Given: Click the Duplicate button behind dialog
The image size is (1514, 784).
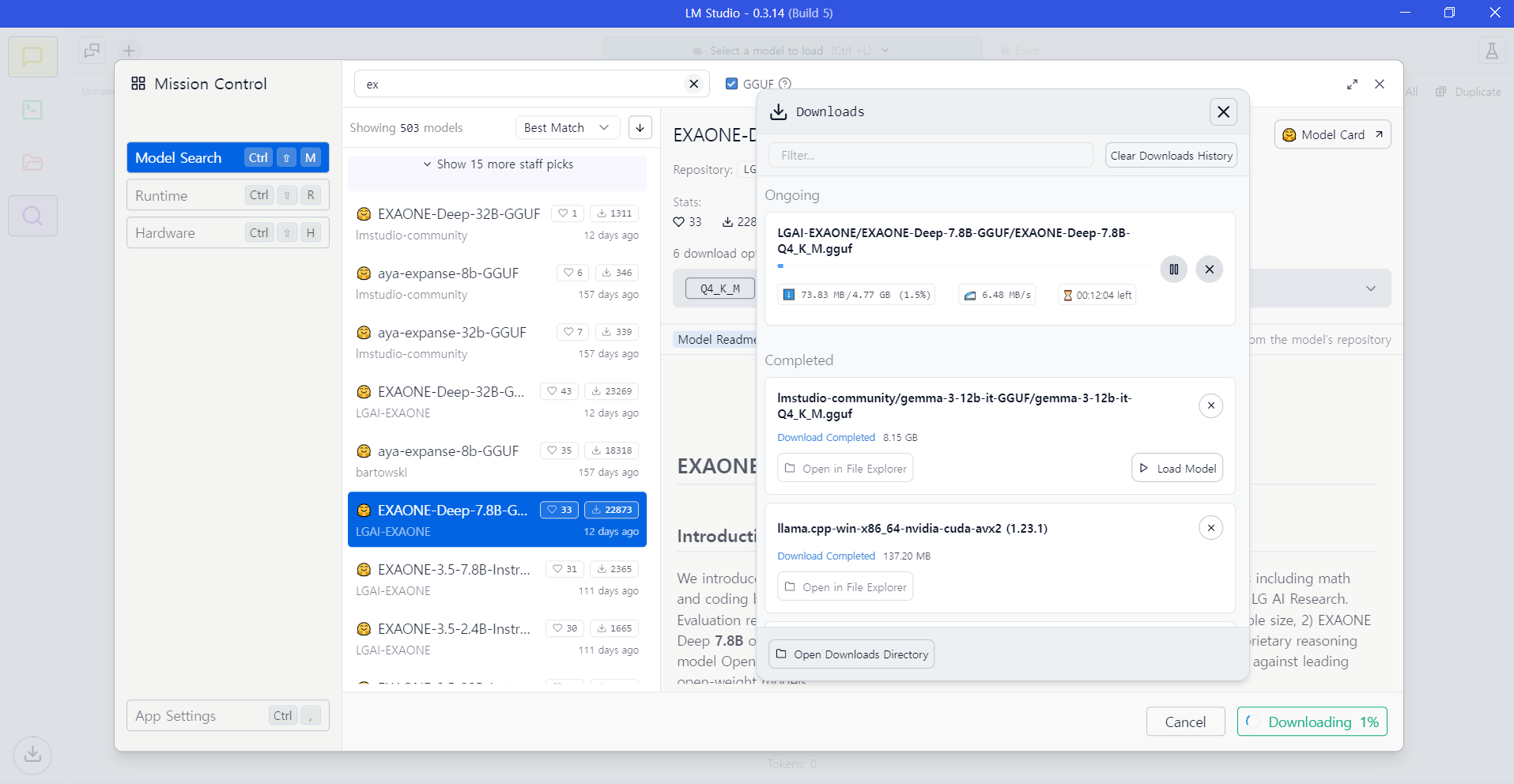Looking at the screenshot, I should (1469, 92).
